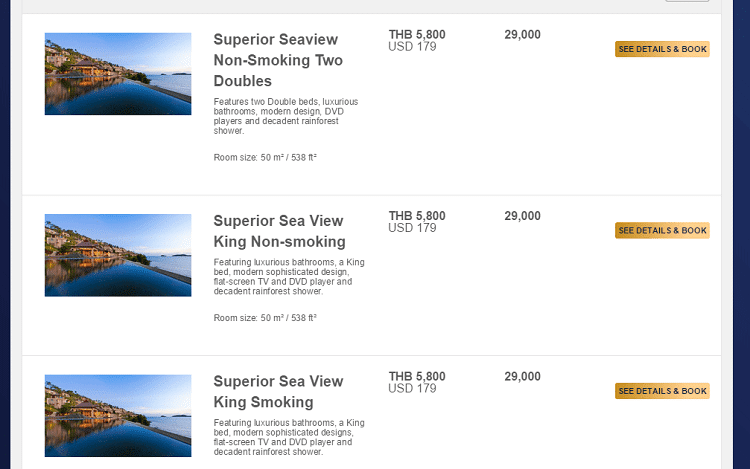Select THB 5,800 price for Two Doubles room
The image size is (750, 469).
[x=417, y=34]
